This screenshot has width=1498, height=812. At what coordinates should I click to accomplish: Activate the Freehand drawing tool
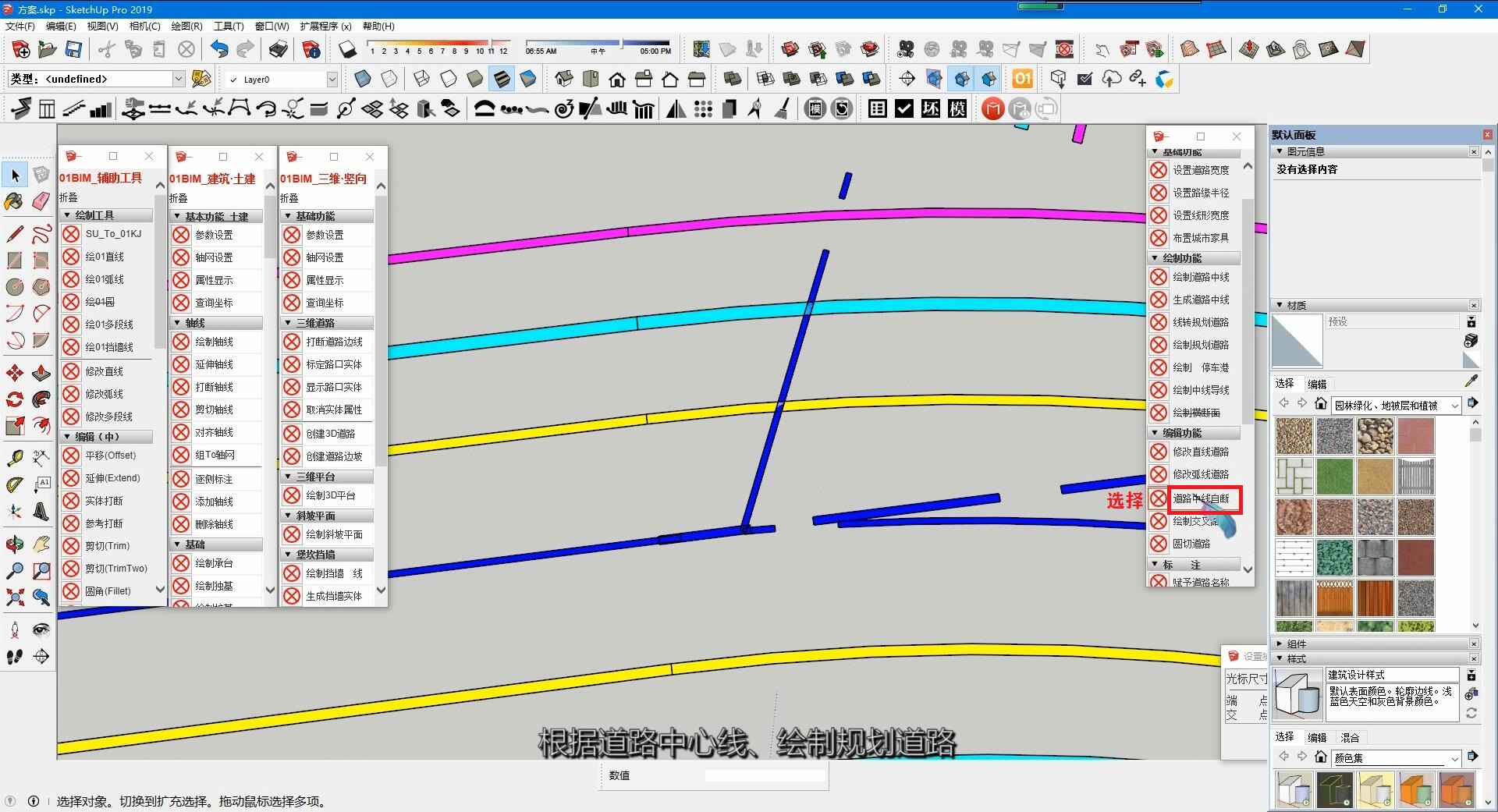[41, 233]
